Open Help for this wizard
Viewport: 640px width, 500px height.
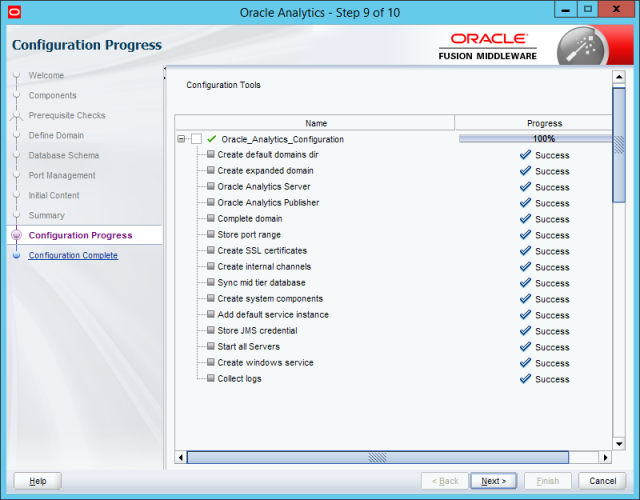pyautogui.click(x=38, y=481)
